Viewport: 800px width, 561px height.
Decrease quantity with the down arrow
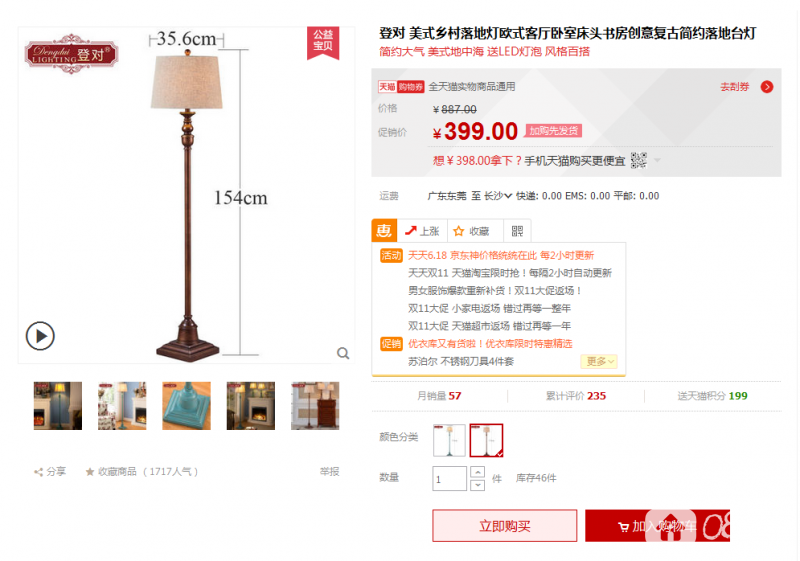tap(477, 484)
